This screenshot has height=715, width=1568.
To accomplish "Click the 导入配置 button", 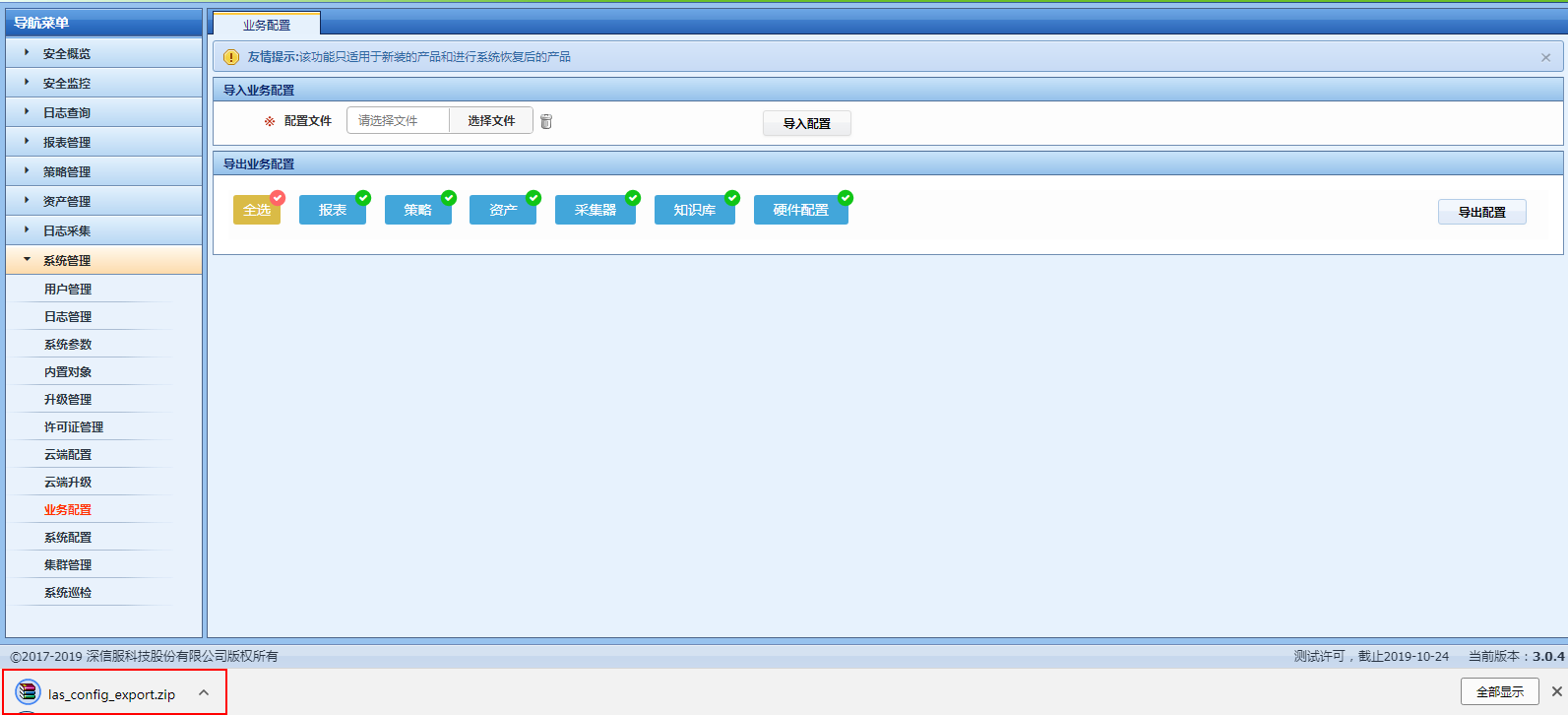I will pyautogui.click(x=807, y=123).
